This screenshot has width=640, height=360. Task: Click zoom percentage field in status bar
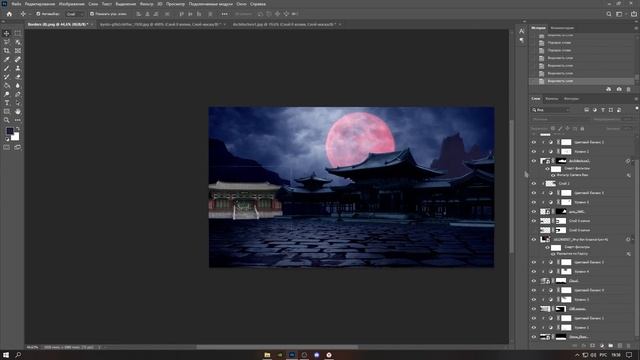click(x=32, y=347)
